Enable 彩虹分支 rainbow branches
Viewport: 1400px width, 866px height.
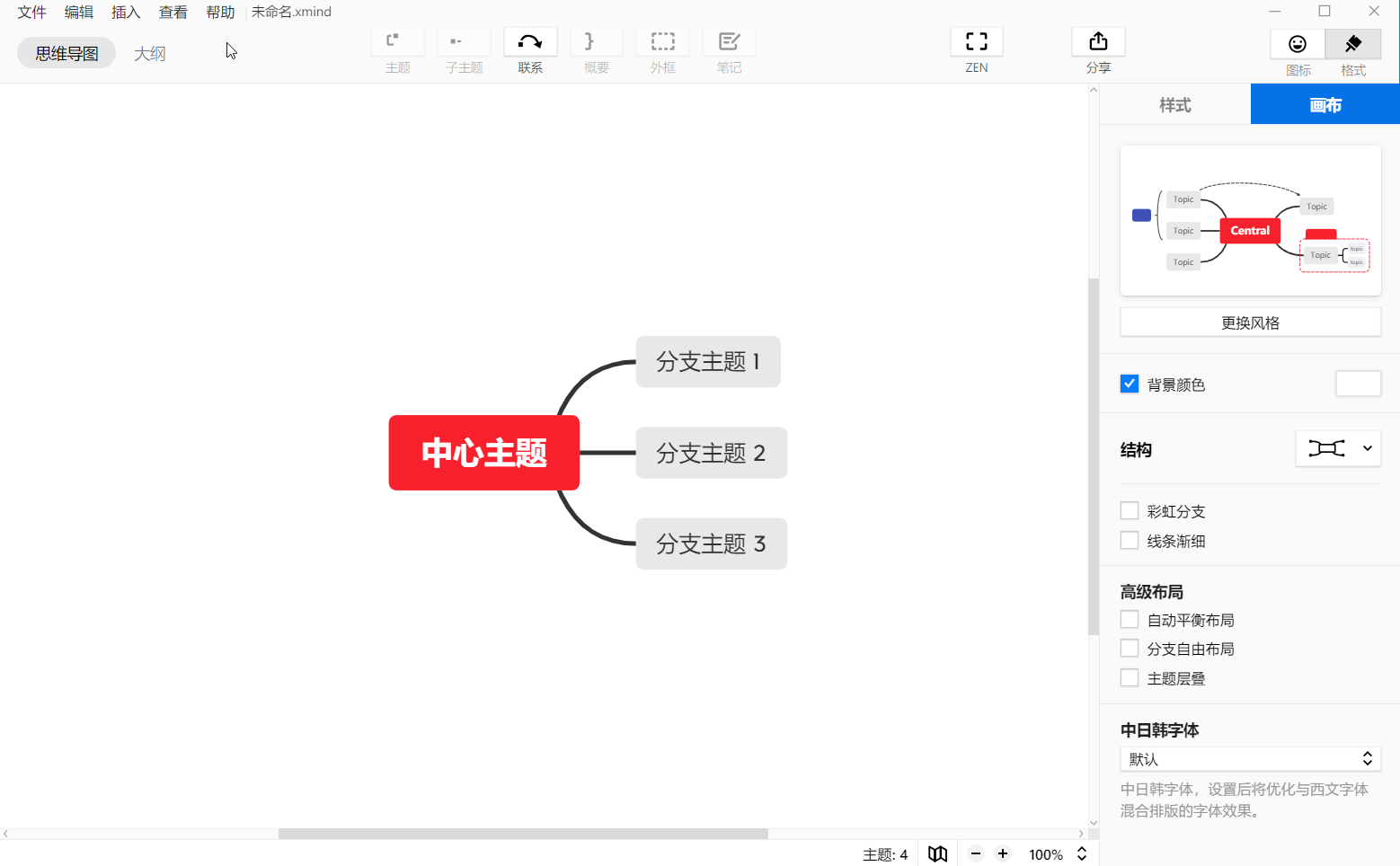pyautogui.click(x=1130, y=510)
